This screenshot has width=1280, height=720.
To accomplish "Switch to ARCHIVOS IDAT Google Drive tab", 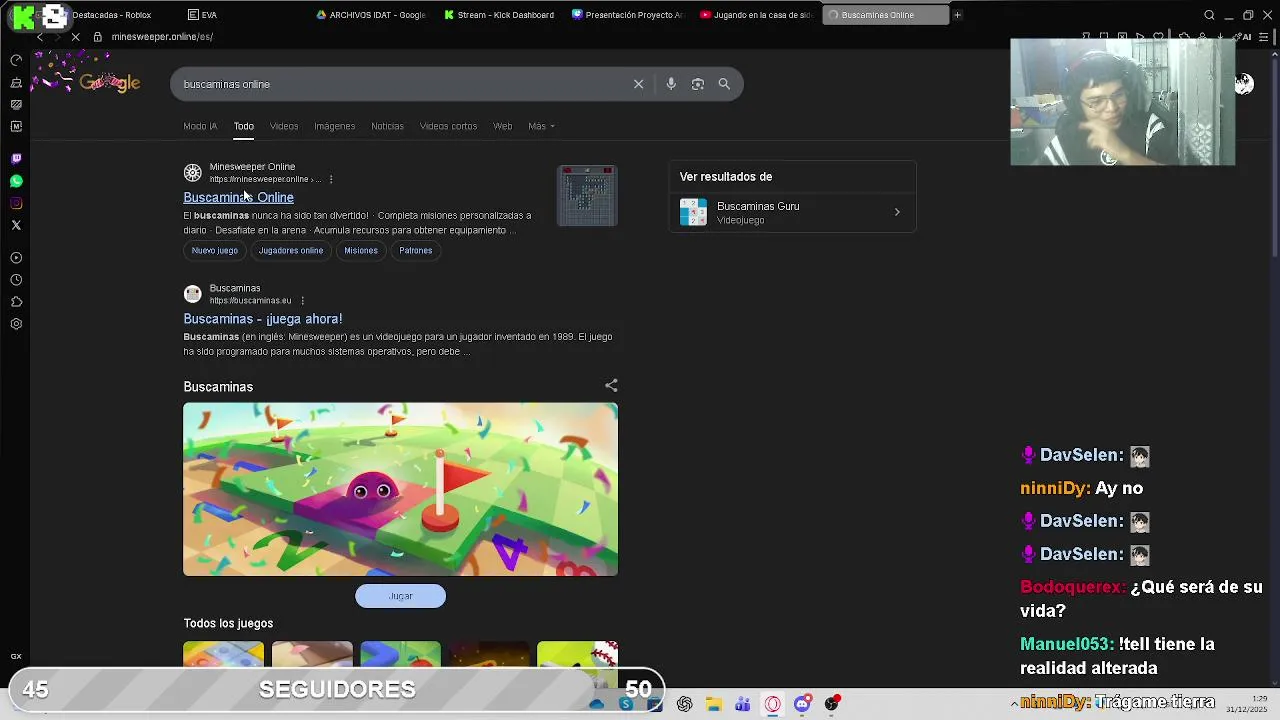I will click(x=372, y=15).
